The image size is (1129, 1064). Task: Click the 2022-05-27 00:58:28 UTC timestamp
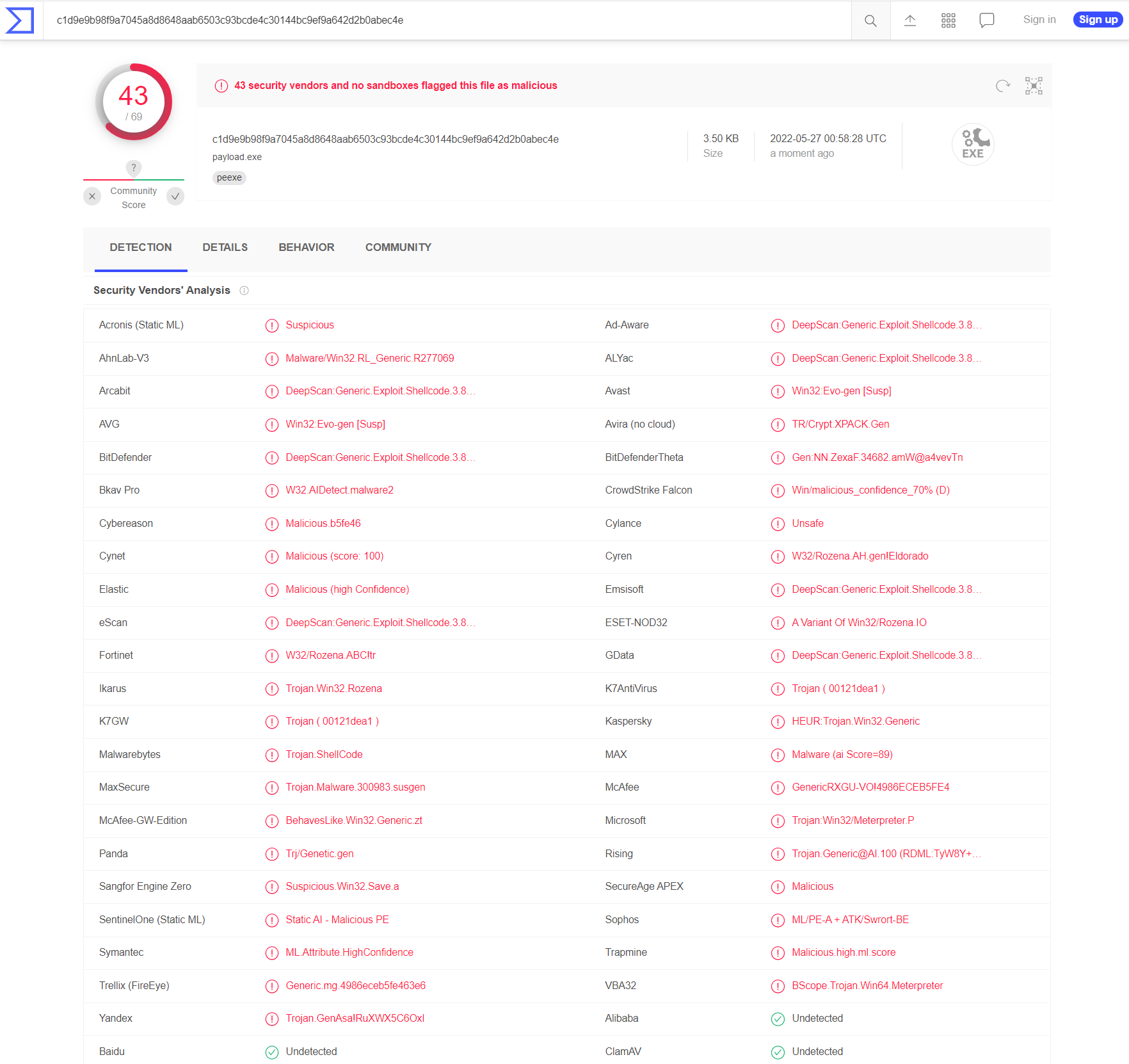click(x=828, y=139)
